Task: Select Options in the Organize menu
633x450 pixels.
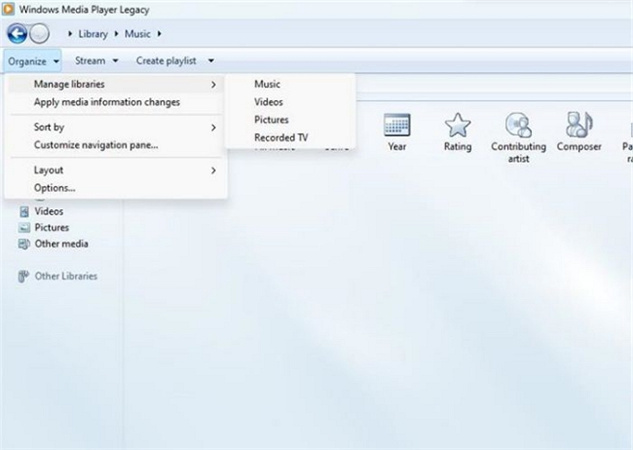Action: (115, 188)
